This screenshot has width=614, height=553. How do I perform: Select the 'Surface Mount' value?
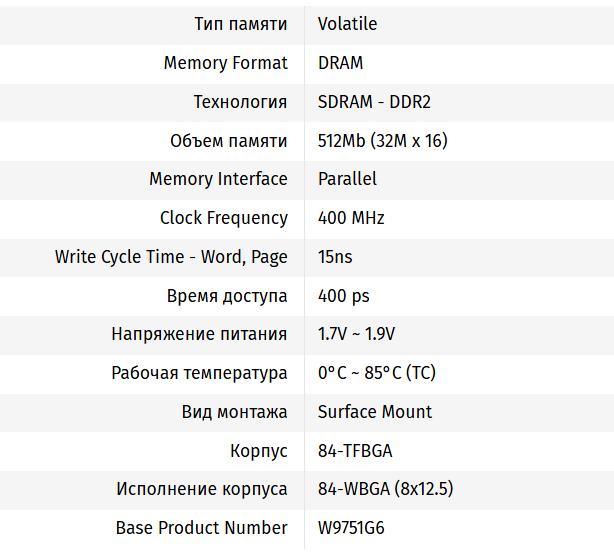[375, 412]
